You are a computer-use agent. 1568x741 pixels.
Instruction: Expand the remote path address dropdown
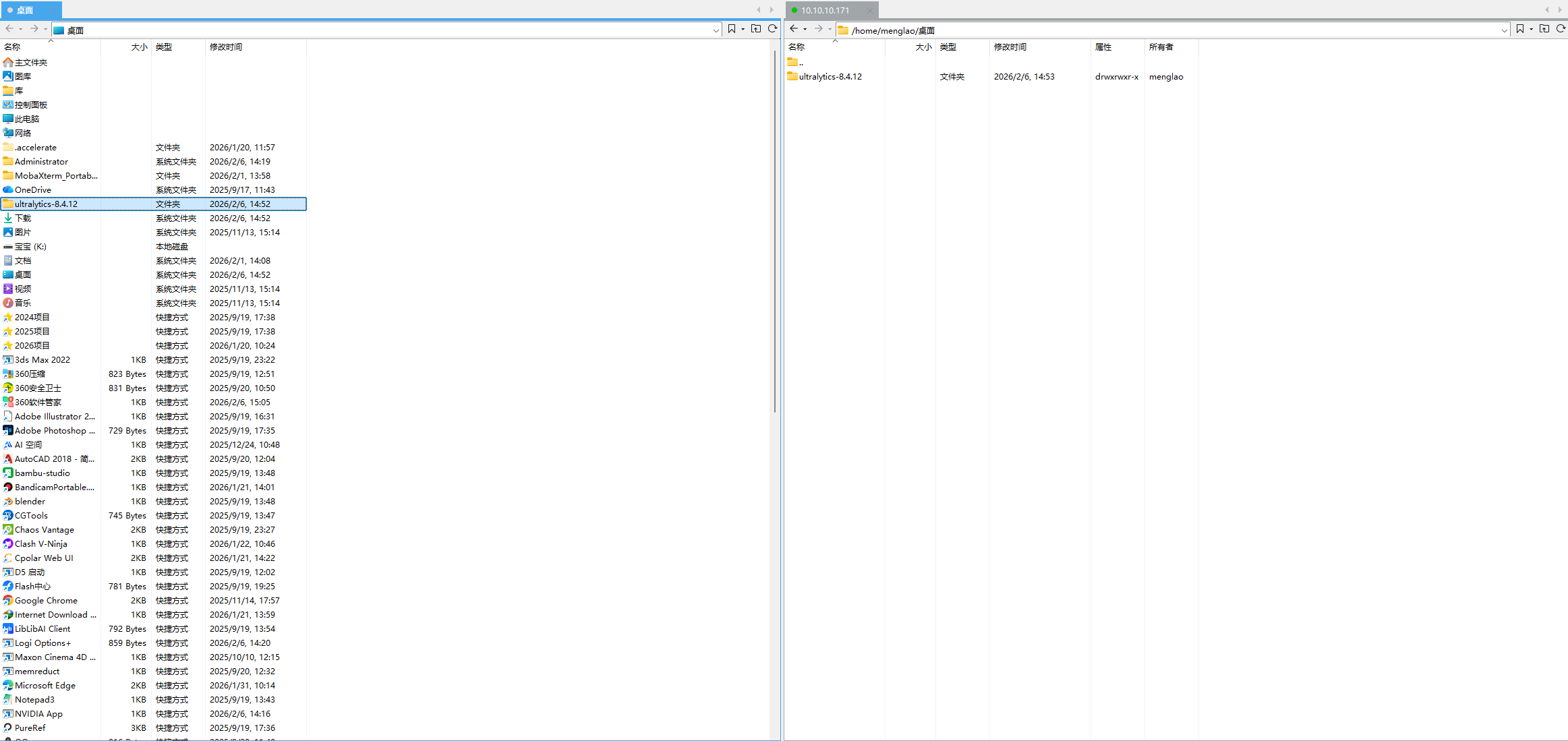pos(1504,30)
